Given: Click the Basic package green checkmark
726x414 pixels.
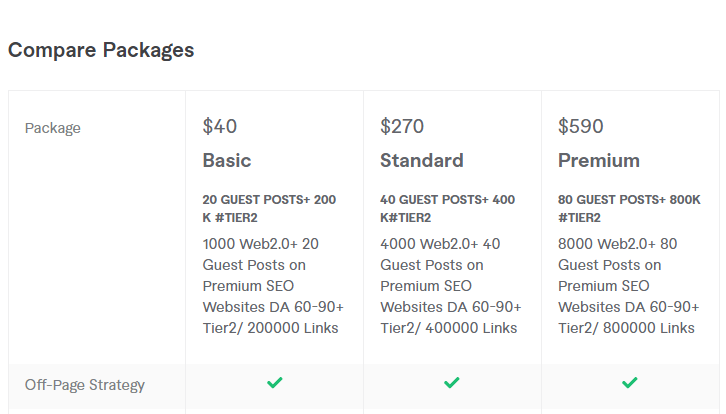Looking at the screenshot, I should 274,383.
